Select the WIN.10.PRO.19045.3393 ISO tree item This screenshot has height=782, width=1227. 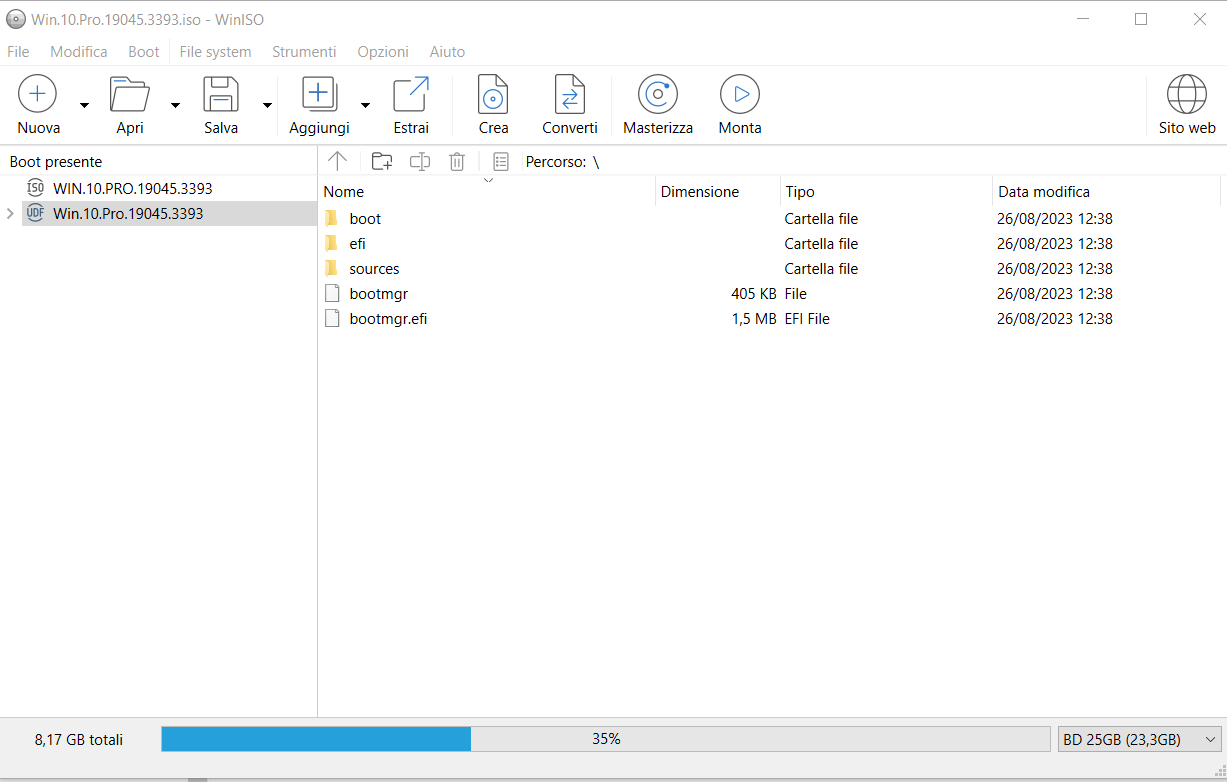pyautogui.click(x=133, y=188)
